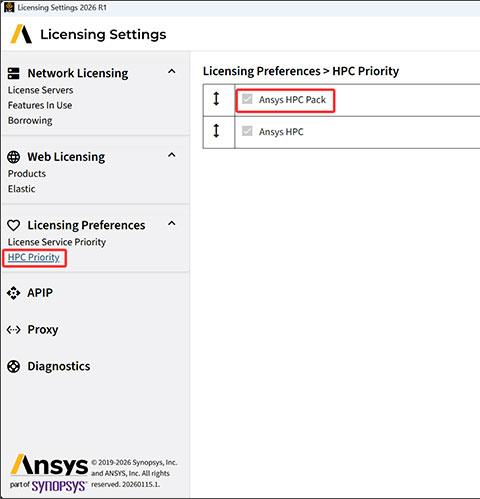Open License Servers page
480x499 pixels.
pos(40,90)
